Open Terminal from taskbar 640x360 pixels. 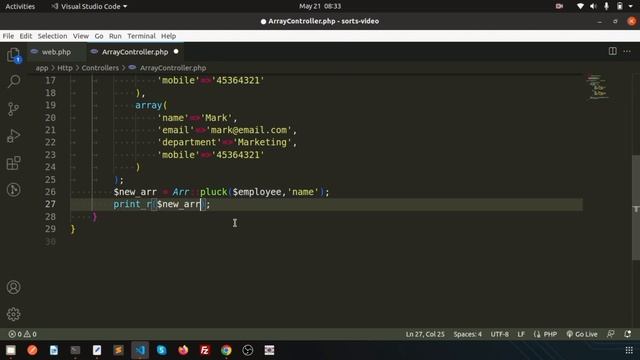(x=75, y=350)
